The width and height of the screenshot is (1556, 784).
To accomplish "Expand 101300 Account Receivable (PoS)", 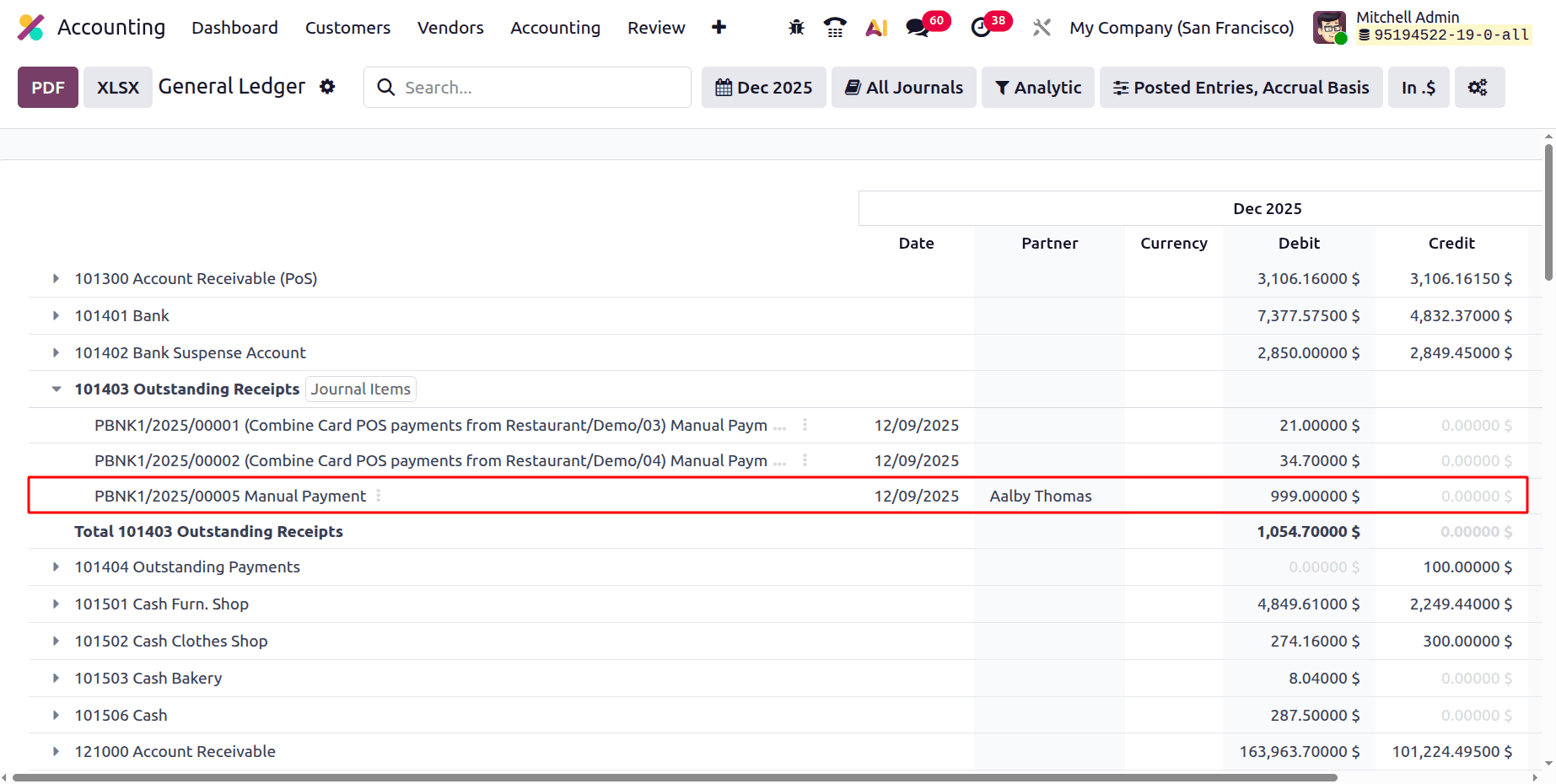I will tap(56, 278).
